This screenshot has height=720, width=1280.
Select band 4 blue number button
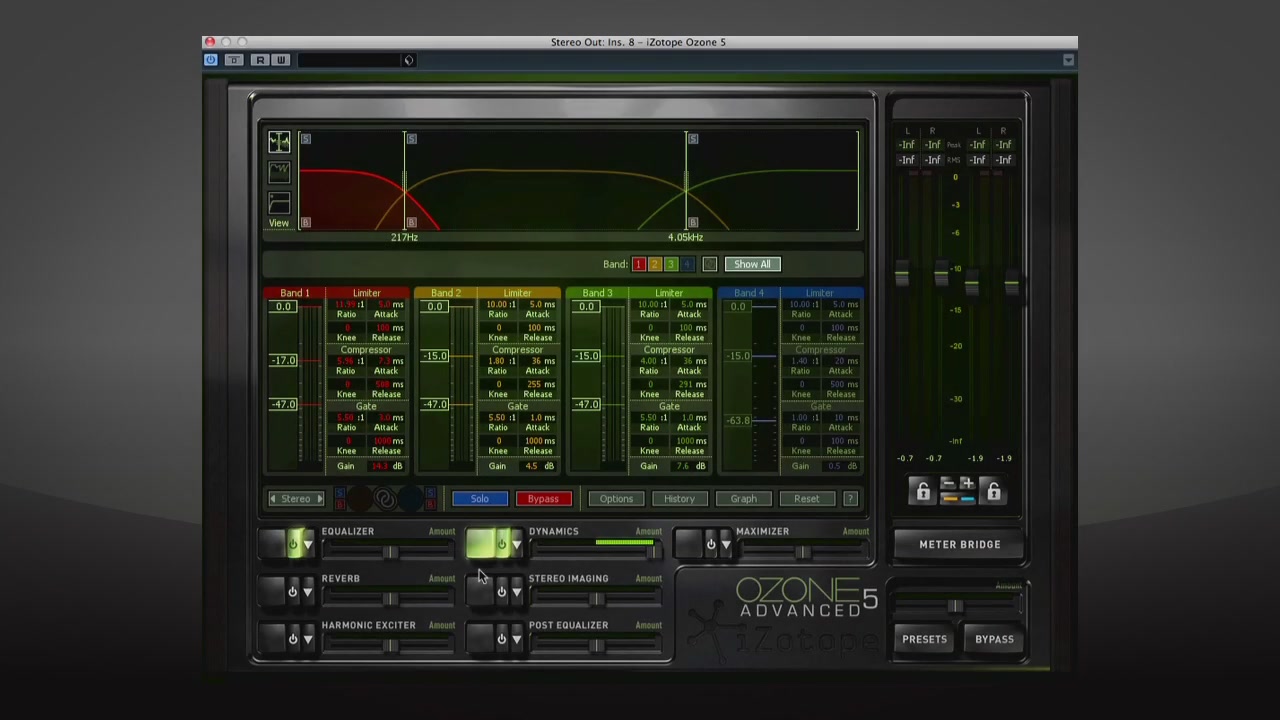pos(686,264)
